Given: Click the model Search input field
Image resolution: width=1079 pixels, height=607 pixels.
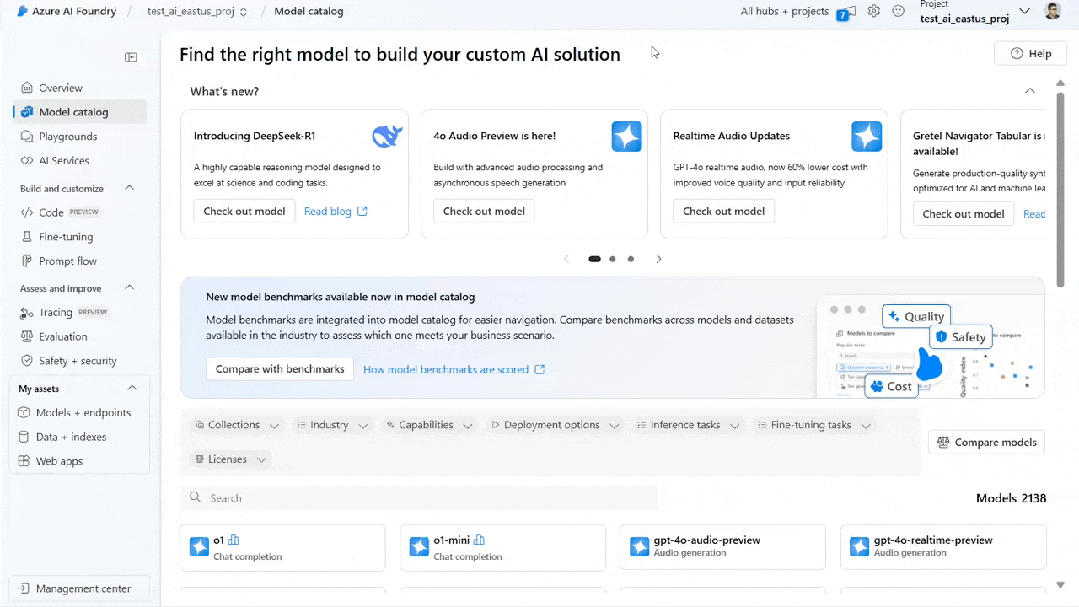Looking at the screenshot, I should tap(420, 498).
